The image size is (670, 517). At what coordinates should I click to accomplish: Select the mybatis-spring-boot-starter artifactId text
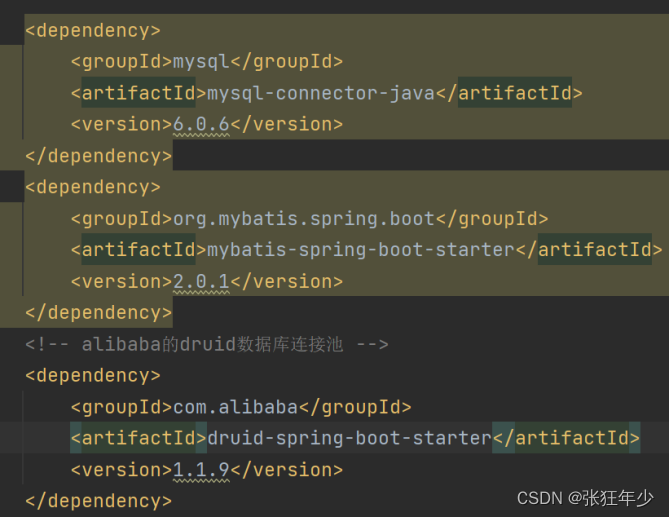coord(361,250)
